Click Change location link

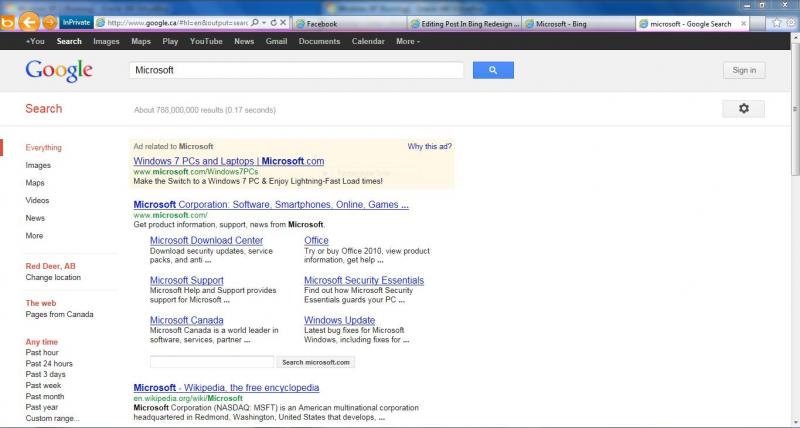[x=53, y=278]
